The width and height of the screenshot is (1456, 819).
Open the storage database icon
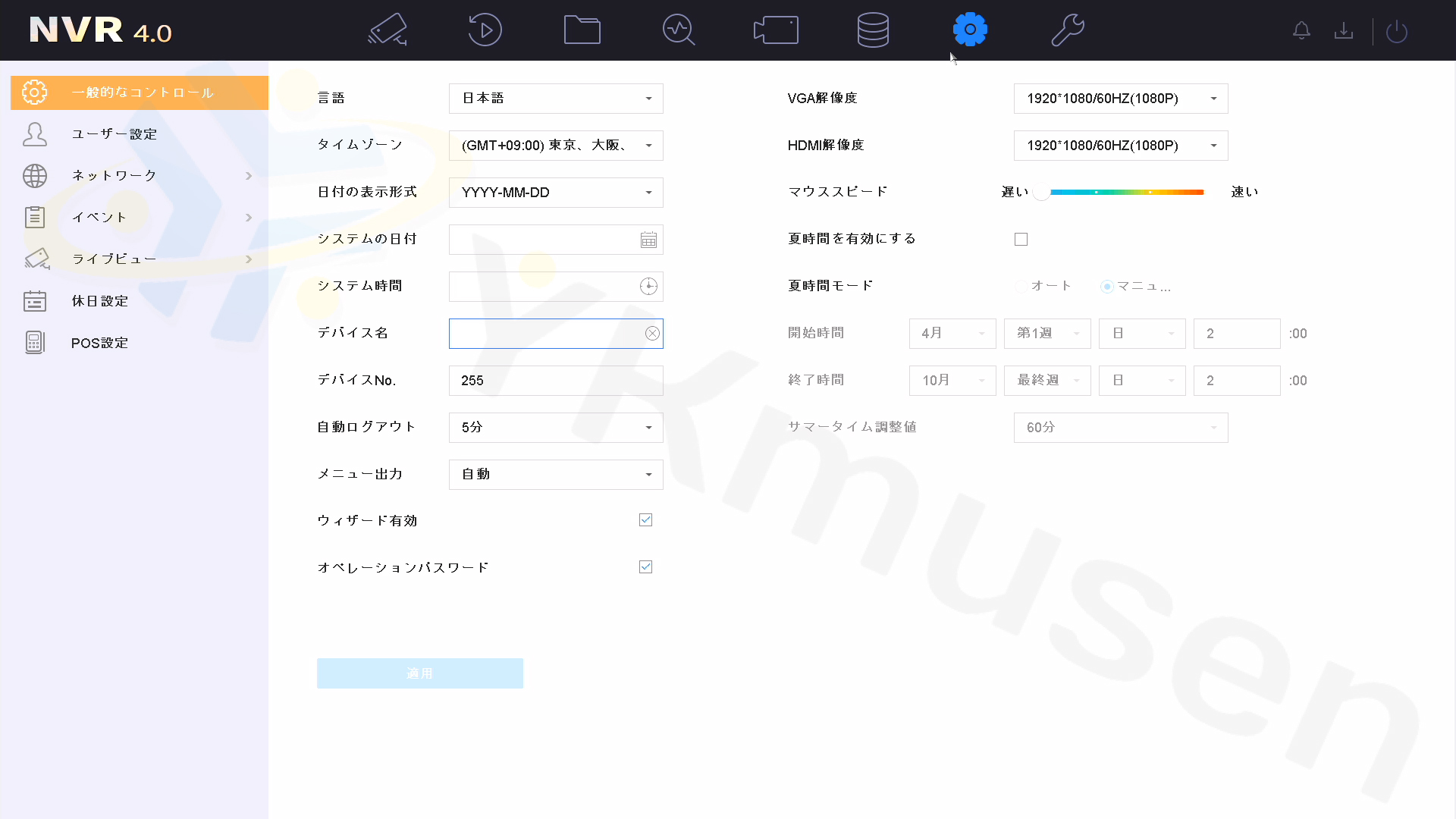coord(873,30)
